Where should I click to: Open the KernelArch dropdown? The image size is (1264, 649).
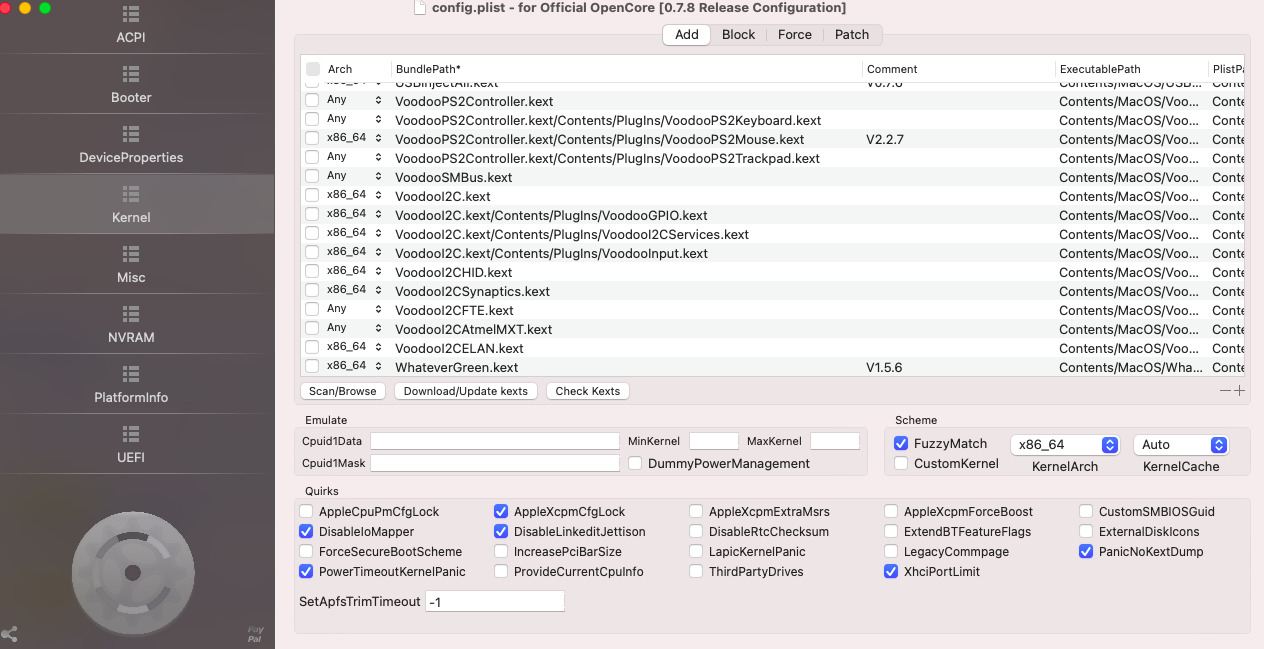[1065, 444]
